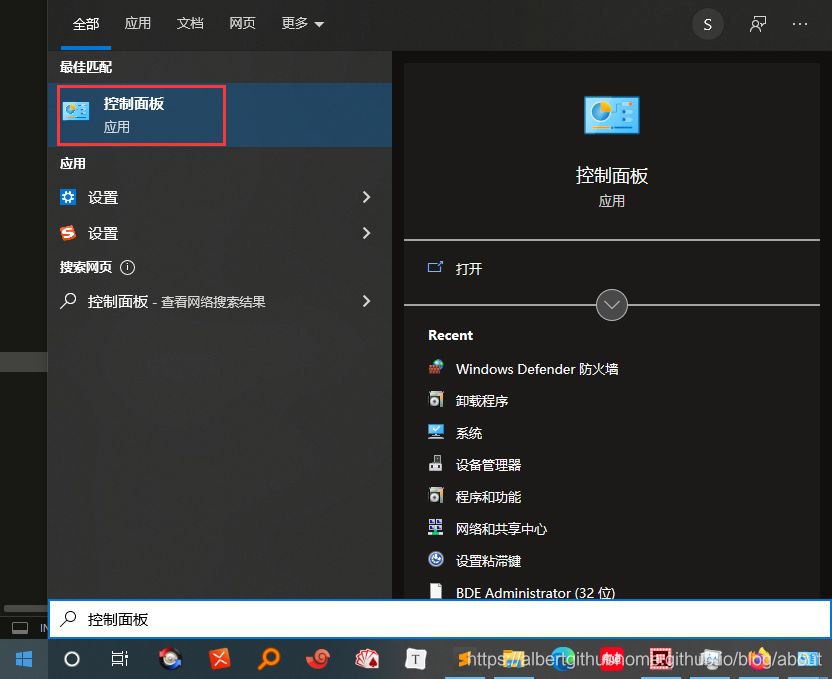Open recent item 程序和功能
The width and height of the screenshot is (832, 679).
tap(488, 497)
